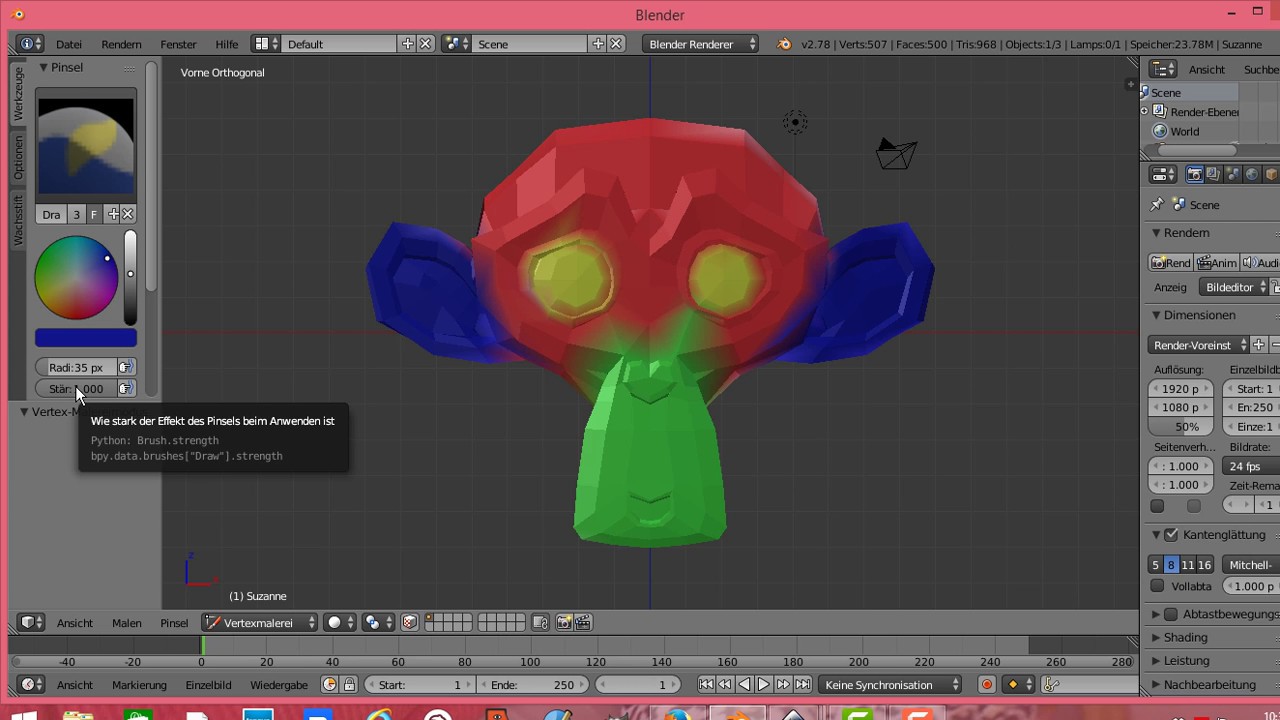Open the pivot point selector in 3D header
Viewport: 1280px width, 720px height.
pyautogui.click(x=378, y=622)
